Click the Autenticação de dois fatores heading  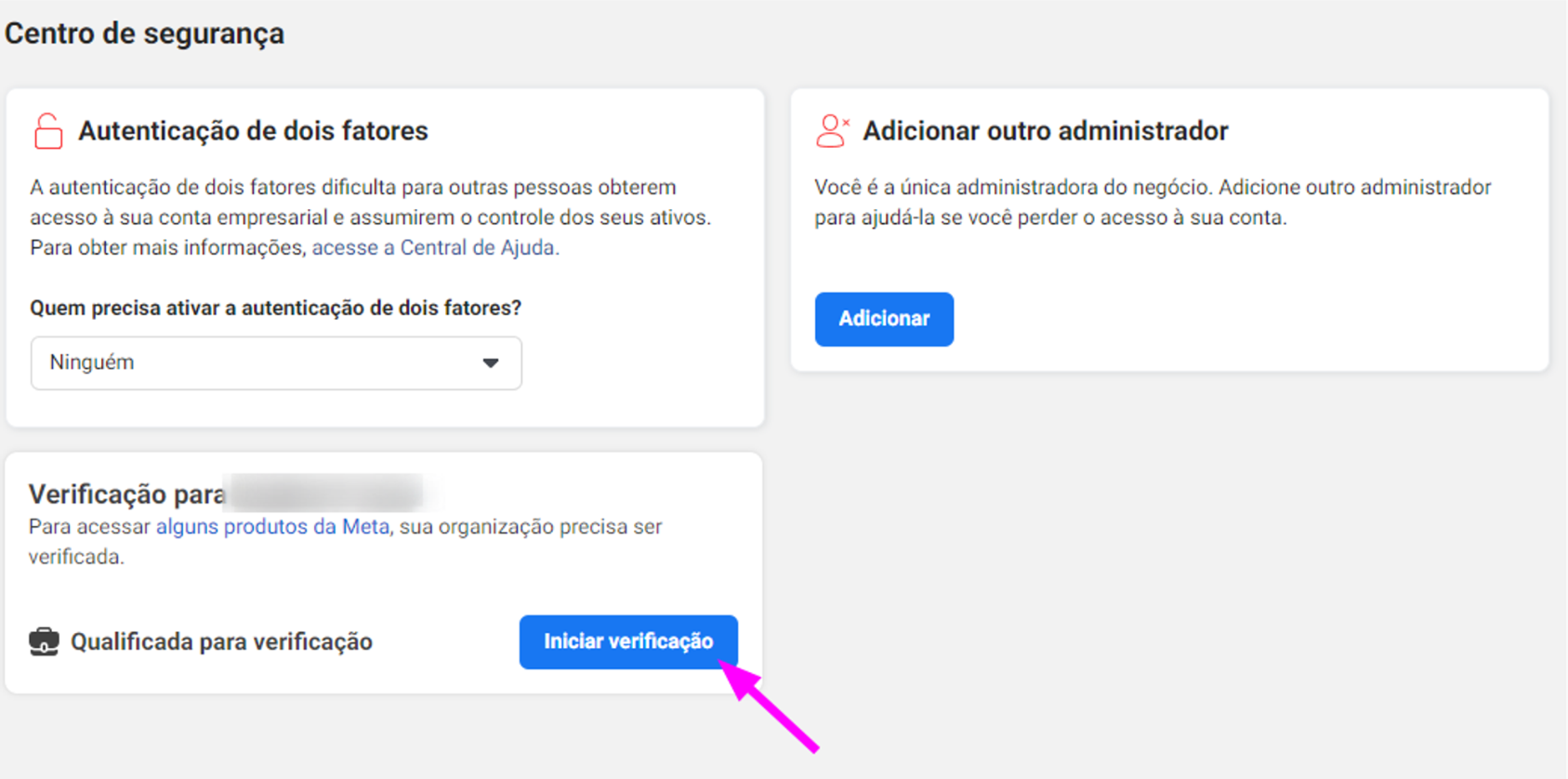click(x=253, y=131)
